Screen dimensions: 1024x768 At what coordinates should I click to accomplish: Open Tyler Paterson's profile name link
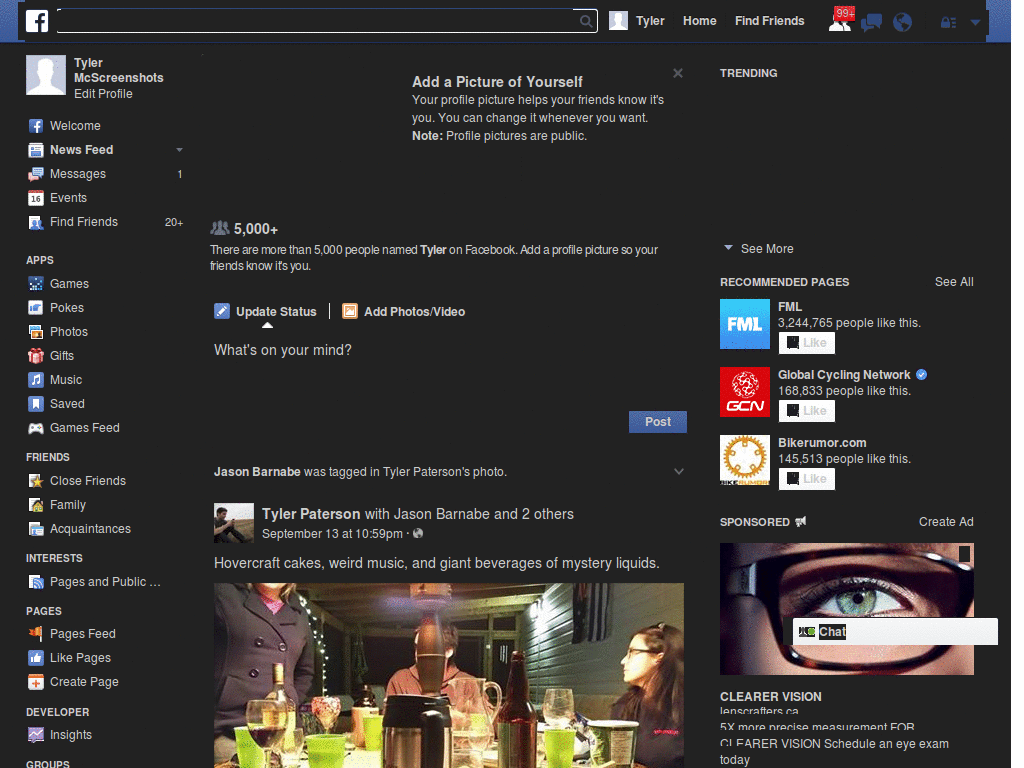tap(311, 514)
